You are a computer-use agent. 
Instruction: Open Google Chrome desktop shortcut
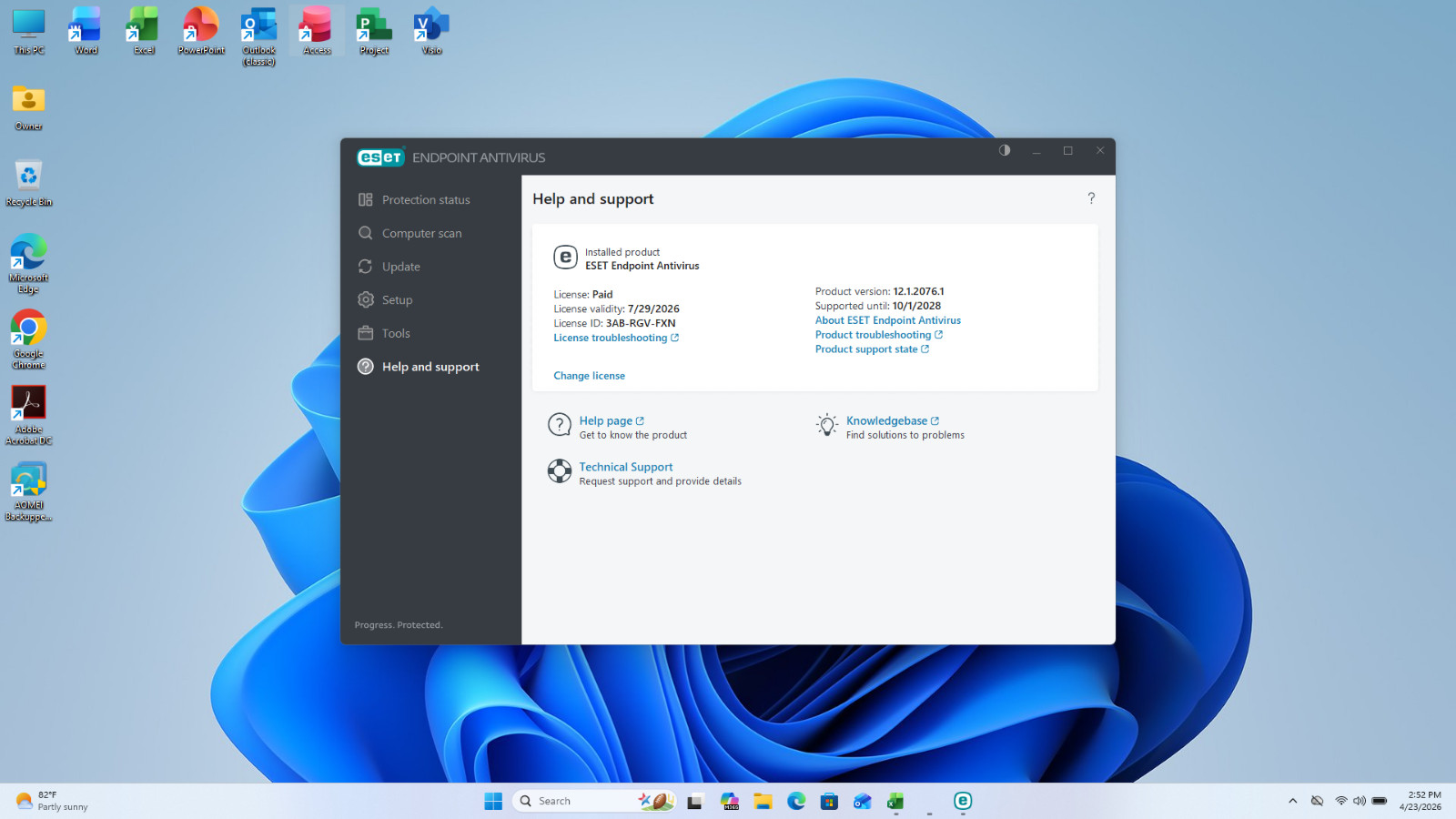tap(28, 339)
